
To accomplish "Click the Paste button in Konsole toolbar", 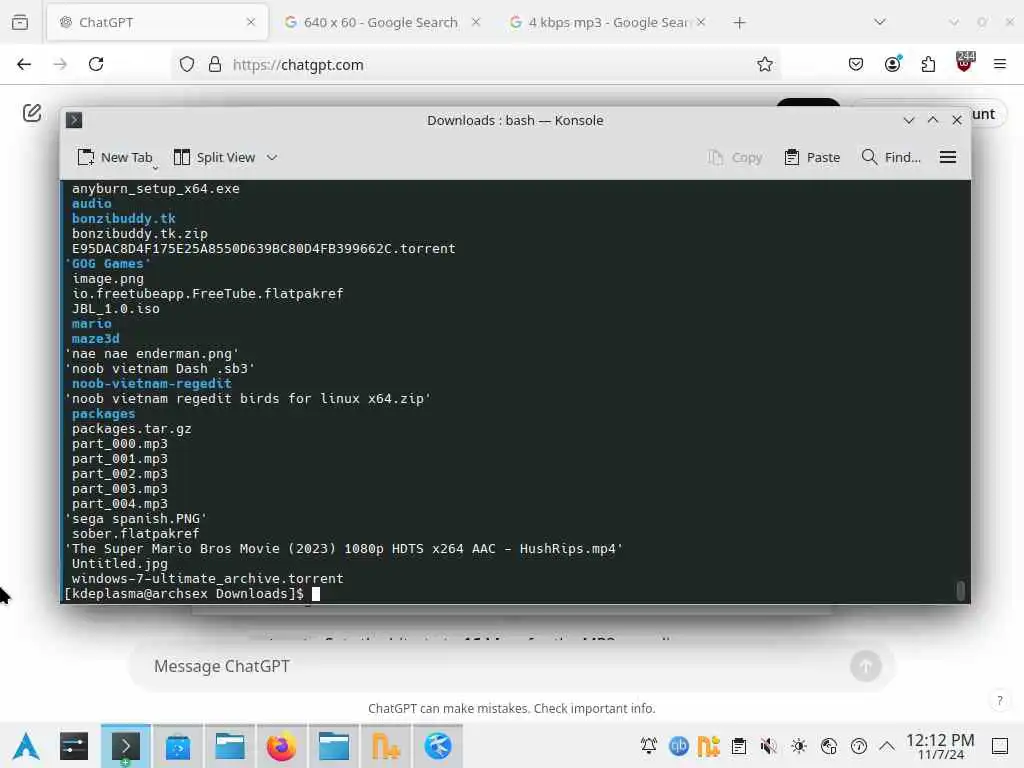I will click(x=812, y=157).
